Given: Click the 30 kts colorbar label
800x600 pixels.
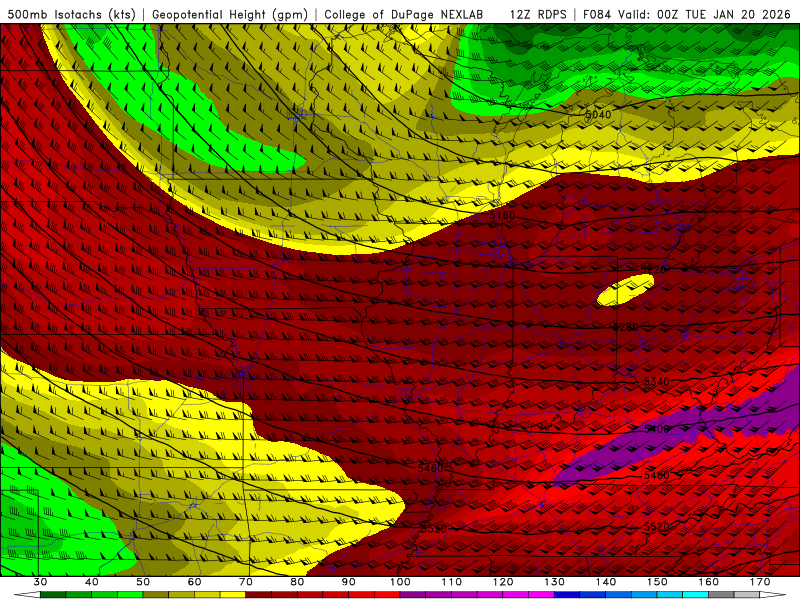Looking at the screenshot, I should [x=40, y=582].
